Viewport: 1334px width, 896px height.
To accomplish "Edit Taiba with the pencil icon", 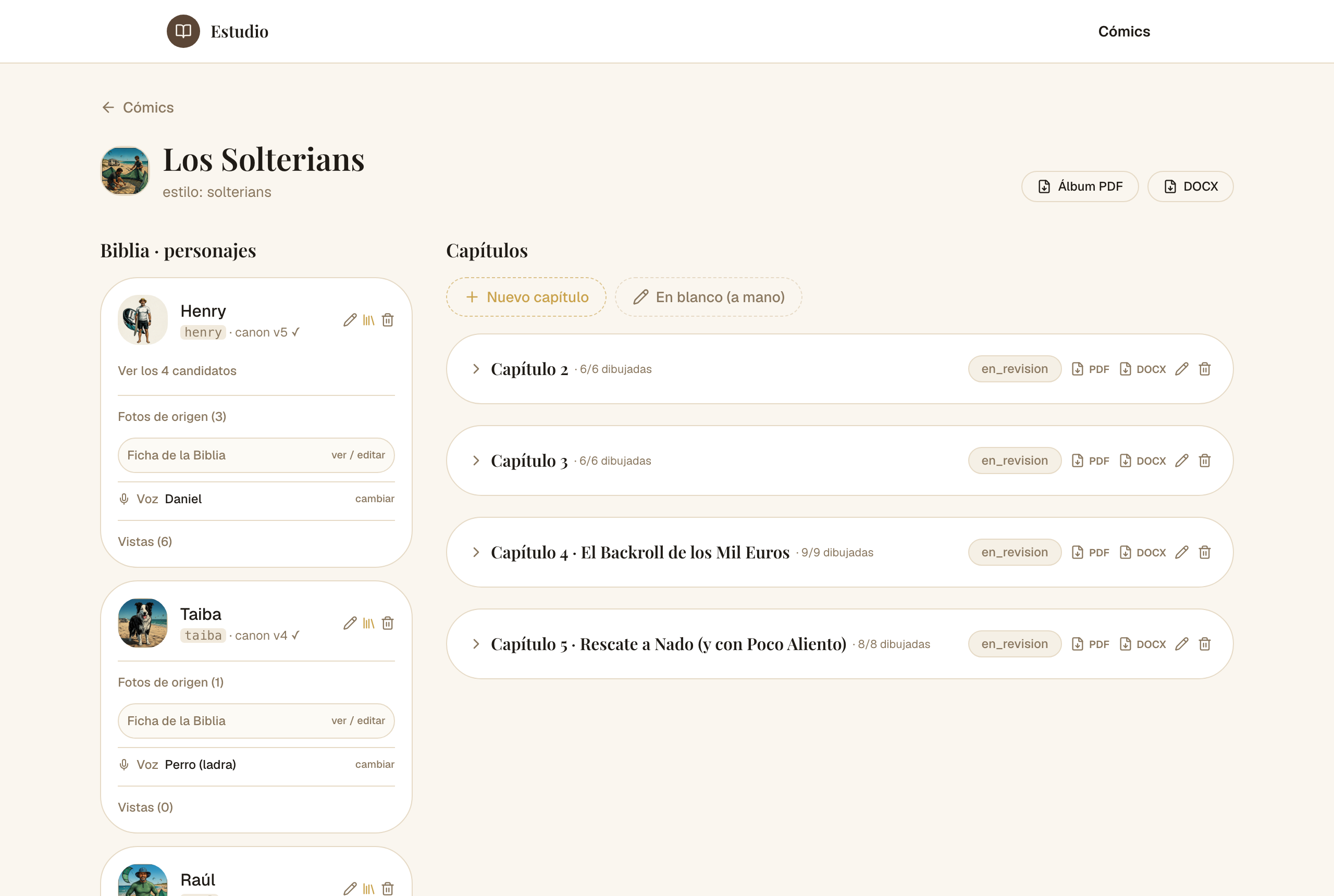I will [350, 623].
